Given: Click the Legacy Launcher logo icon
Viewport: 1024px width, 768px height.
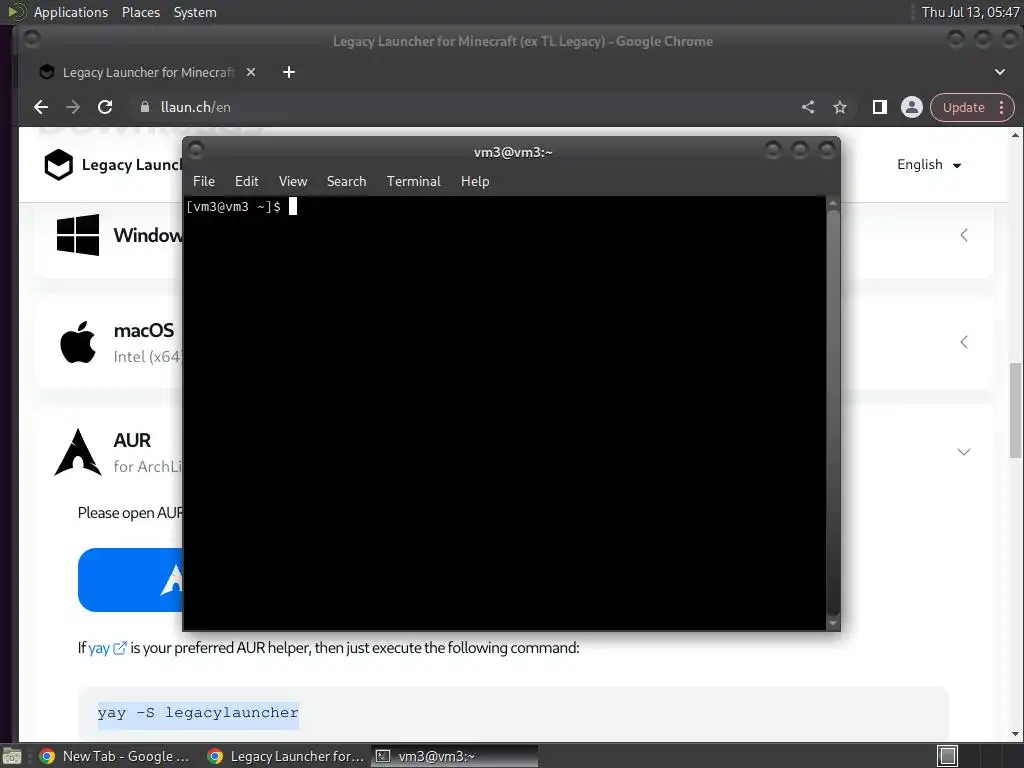Looking at the screenshot, I should pos(58,165).
